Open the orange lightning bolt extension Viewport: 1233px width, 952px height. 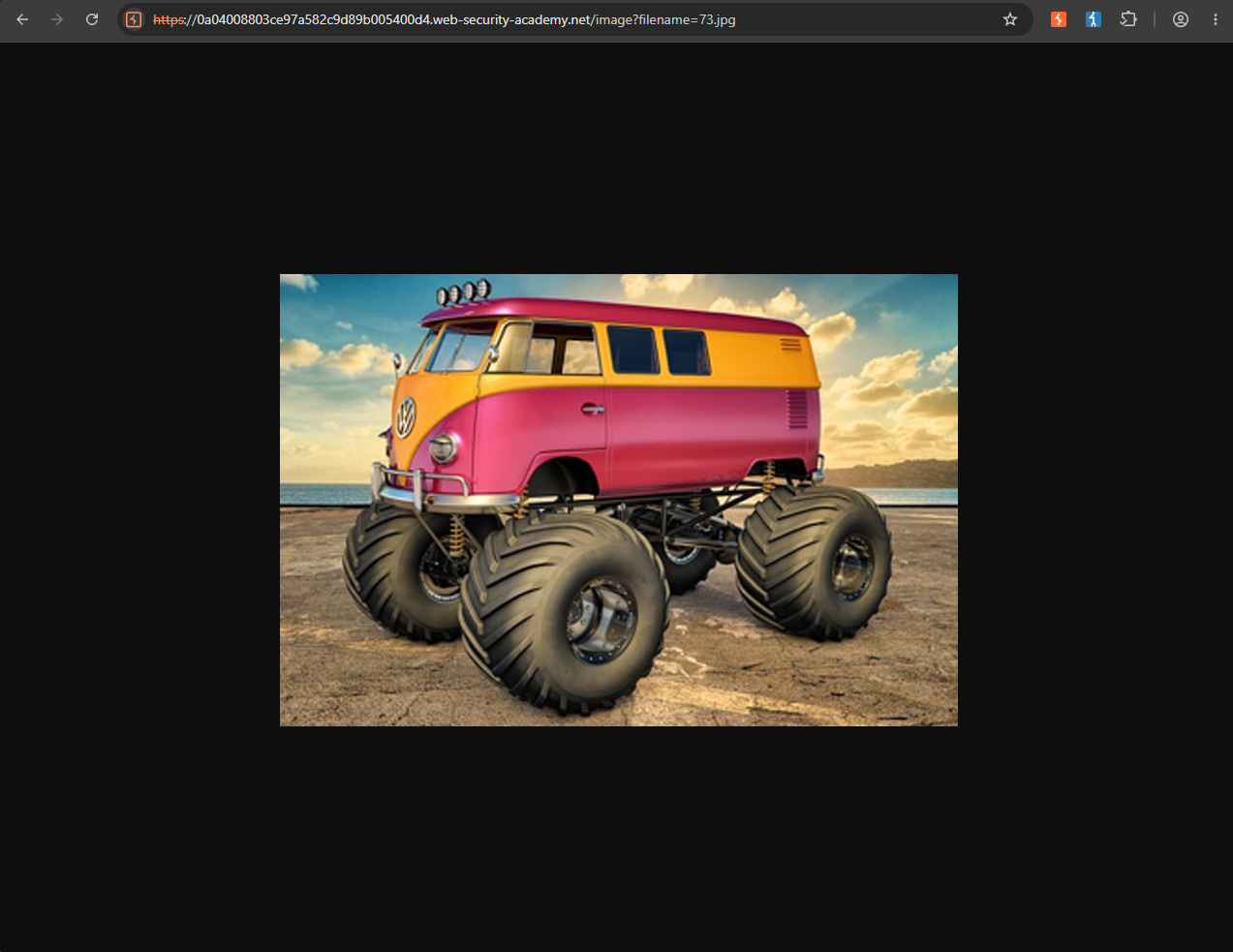click(x=1059, y=19)
